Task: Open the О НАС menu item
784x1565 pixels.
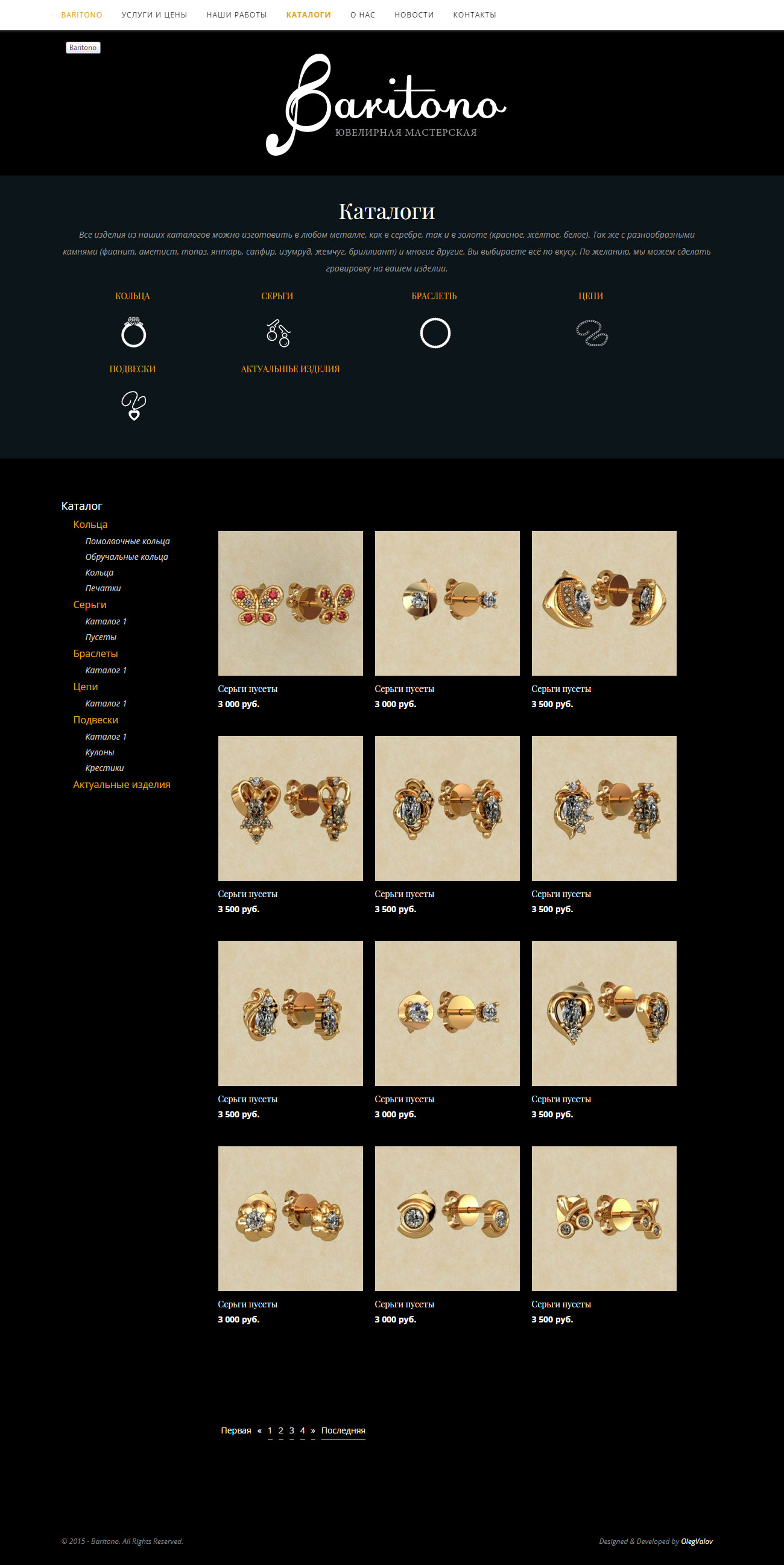Action: pyautogui.click(x=362, y=14)
